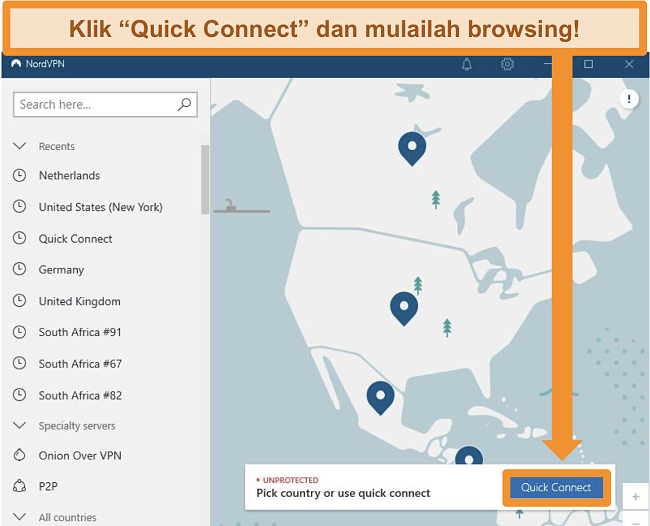Collapse the Recents section
This screenshot has height=526, width=650.
click(x=19, y=146)
